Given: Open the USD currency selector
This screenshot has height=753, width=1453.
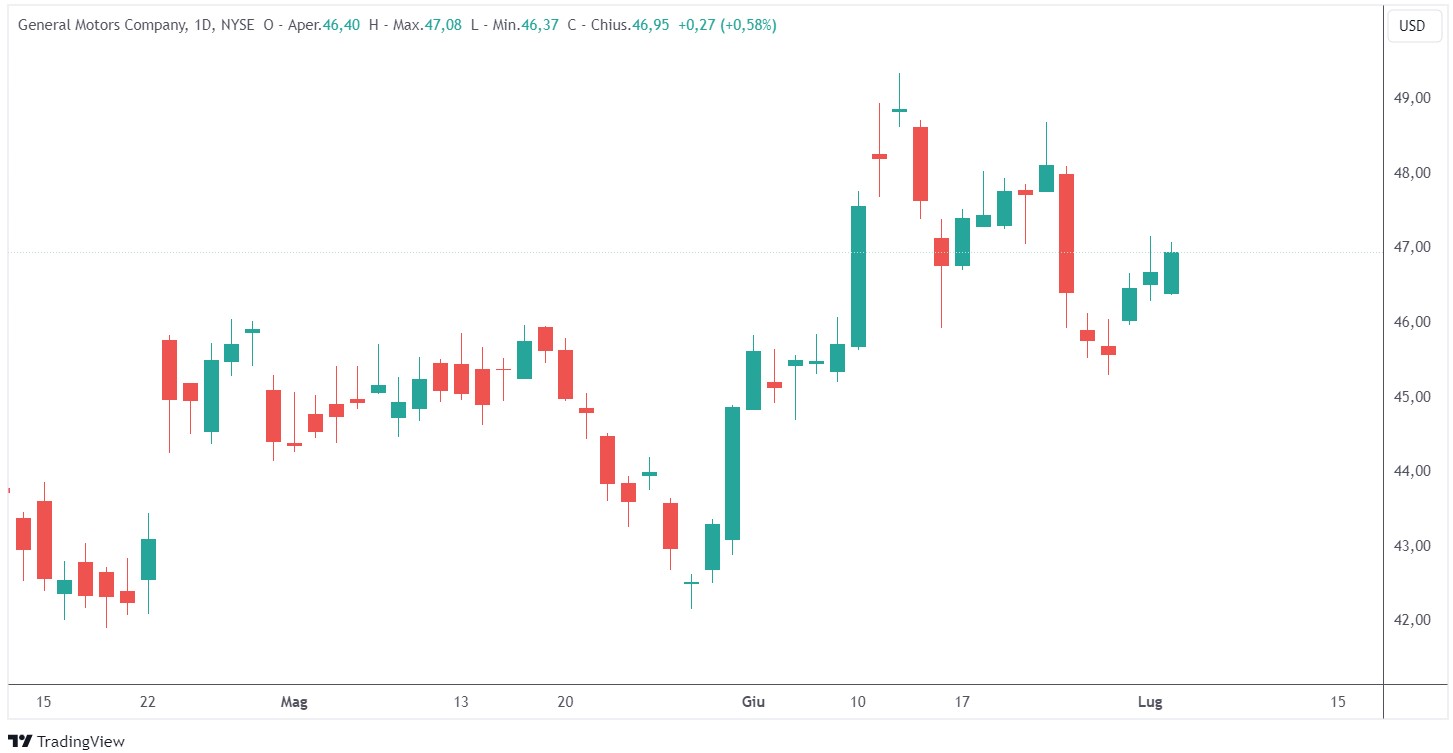Looking at the screenshot, I should (1411, 26).
